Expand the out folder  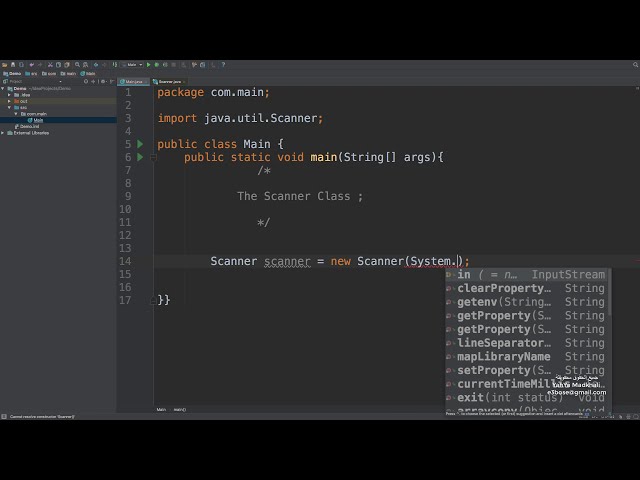tap(9, 101)
